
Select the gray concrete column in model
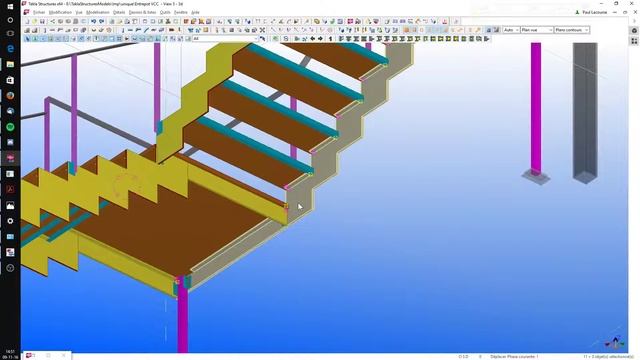coord(585,112)
